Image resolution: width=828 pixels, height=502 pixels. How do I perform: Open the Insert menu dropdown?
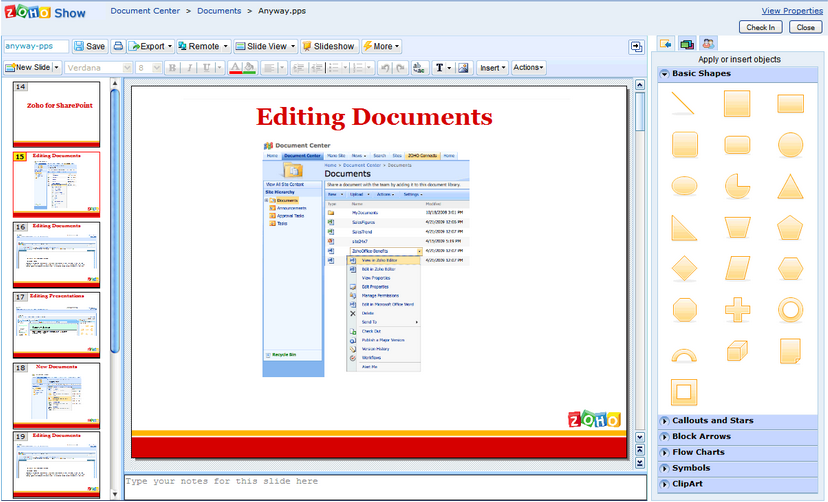pyautogui.click(x=492, y=68)
